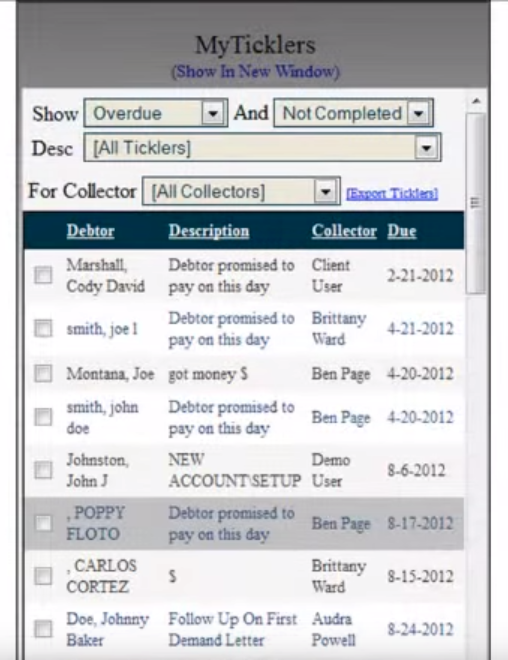This screenshot has width=508, height=660.
Task: Toggle the POPPY FLOTO row checkbox
Action: click(x=43, y=523)
